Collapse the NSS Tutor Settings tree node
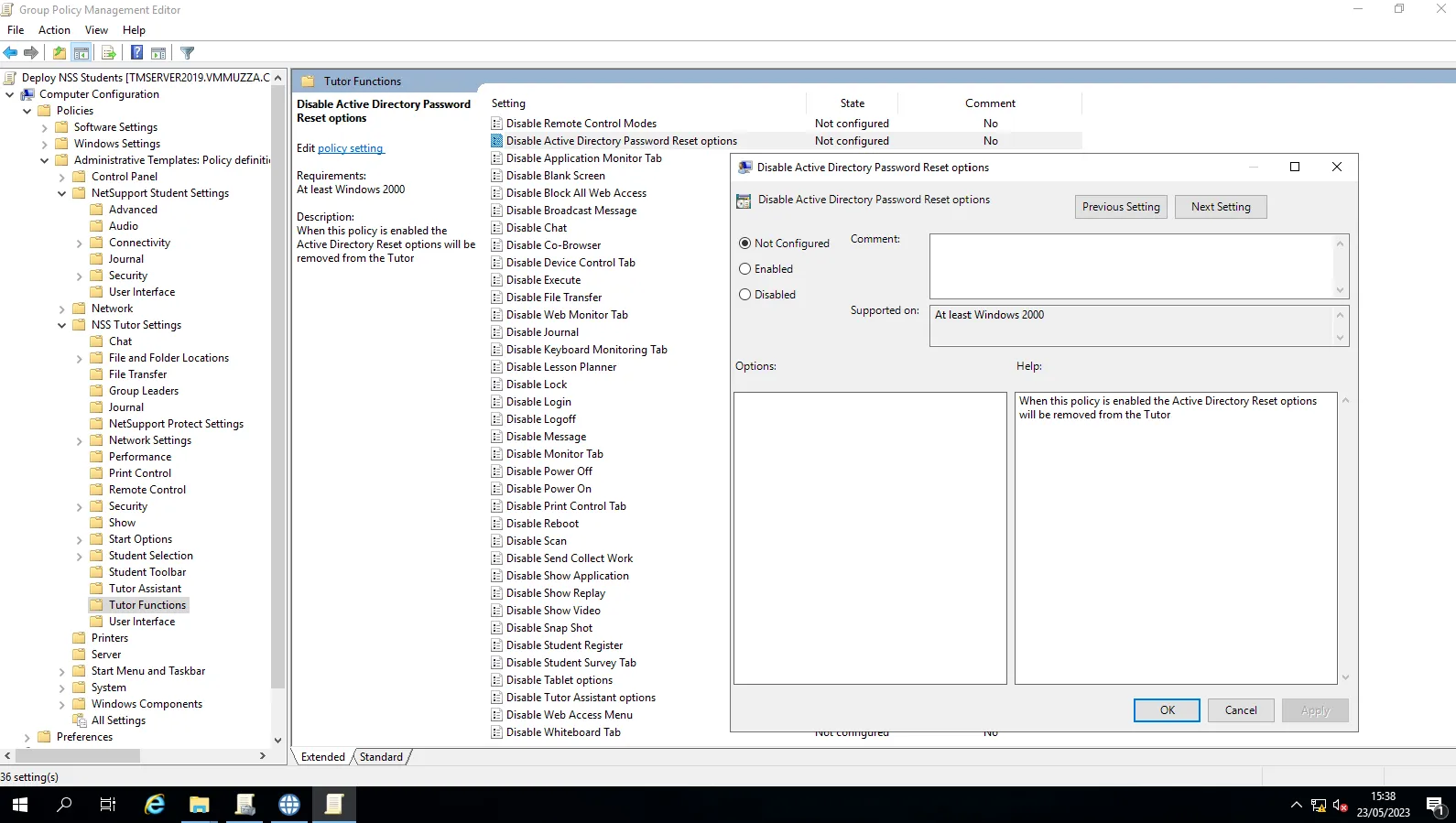This screenshot has width=1456, height=823. point(62,325)
